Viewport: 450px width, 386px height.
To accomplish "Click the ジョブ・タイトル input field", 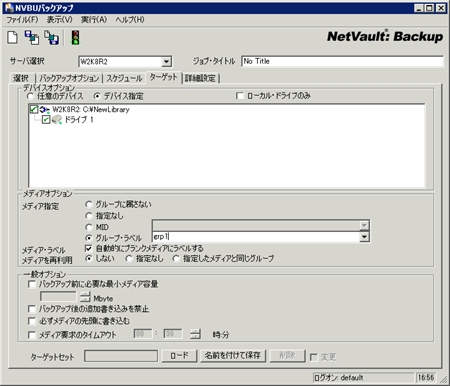I will 342,61.
